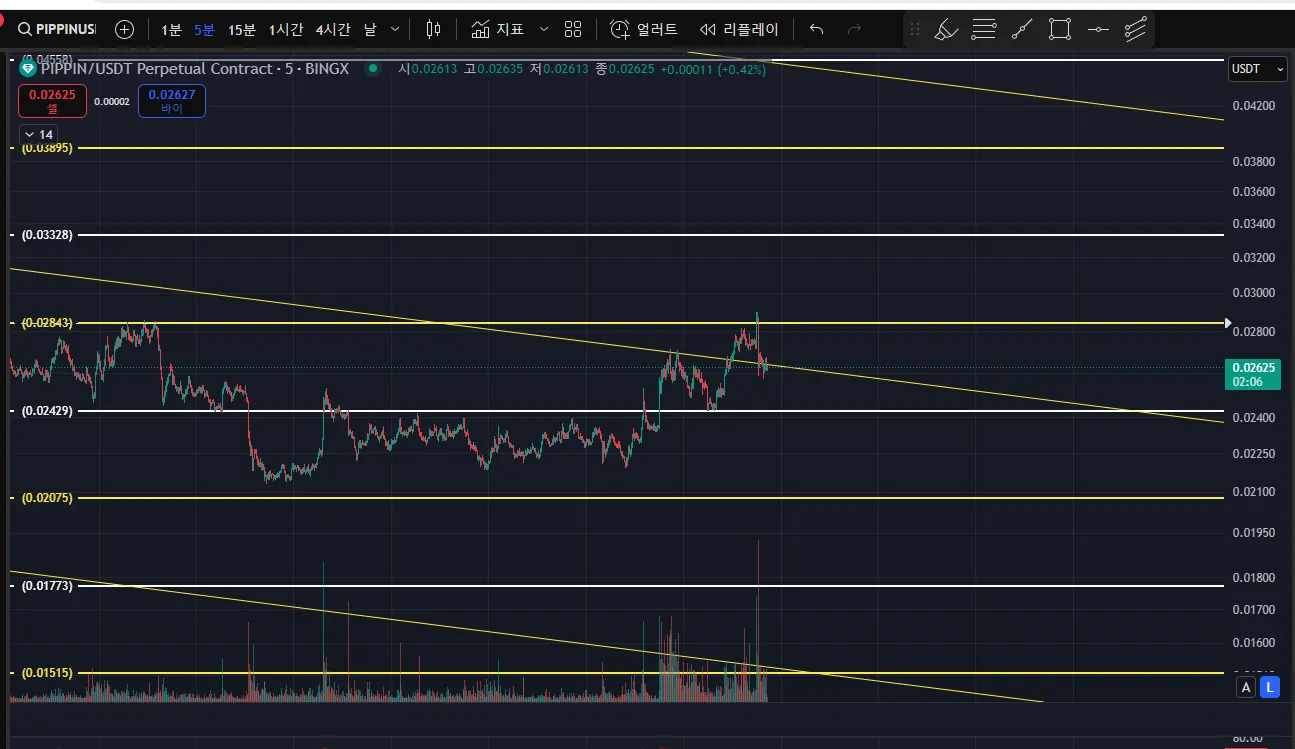Screen dimensions: 1295x749
Task: Select the 날 daily timeframe
Action: (370, 30)
